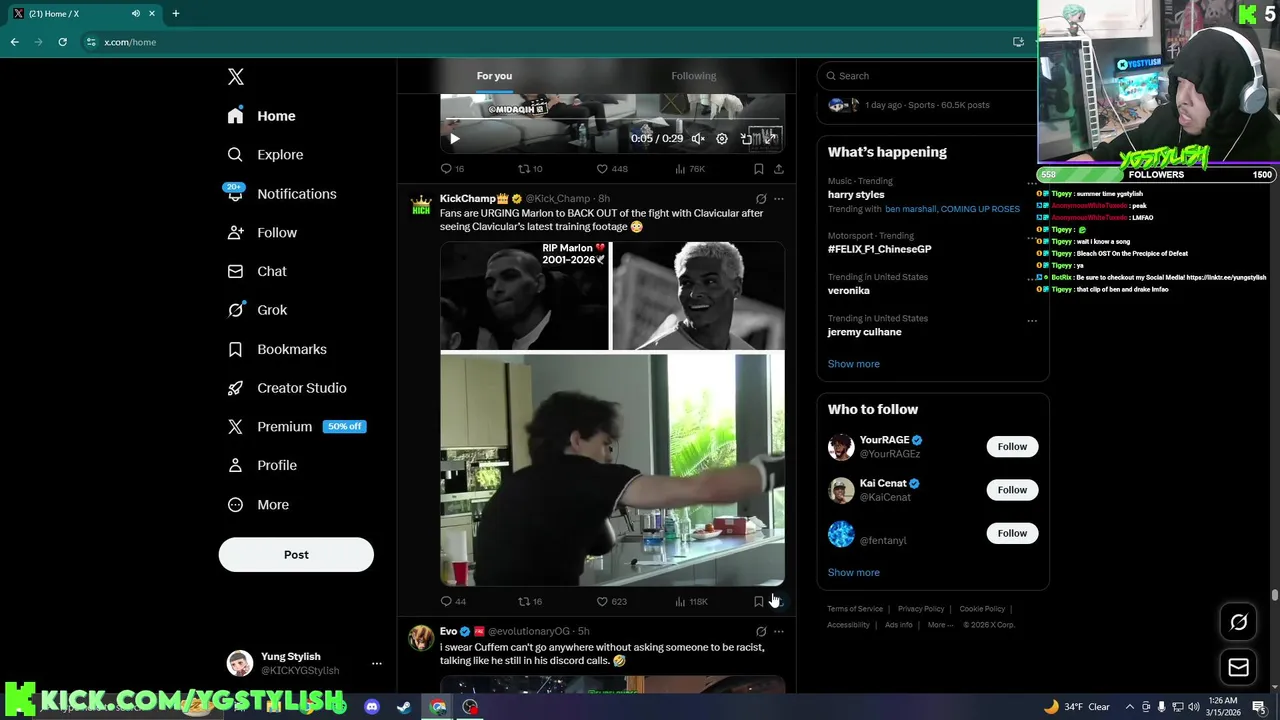Open the floating Messages envelope button
This screenshot has width=1280, height=720.
(x=1239, y=667)
